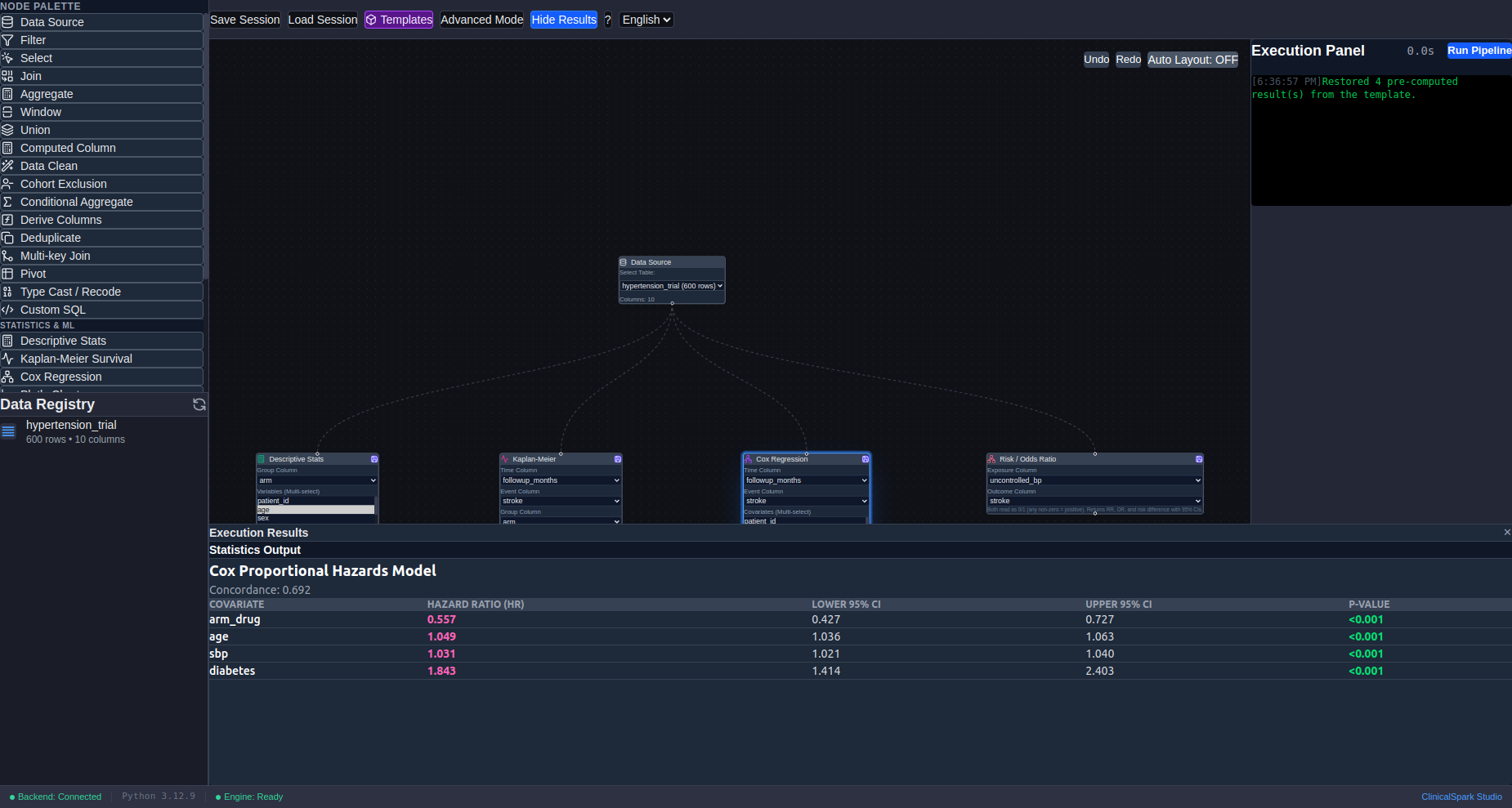1512x808 pixels.
Task: Open the Risk / Odds Ratio node info icon
Action: 1199,459
